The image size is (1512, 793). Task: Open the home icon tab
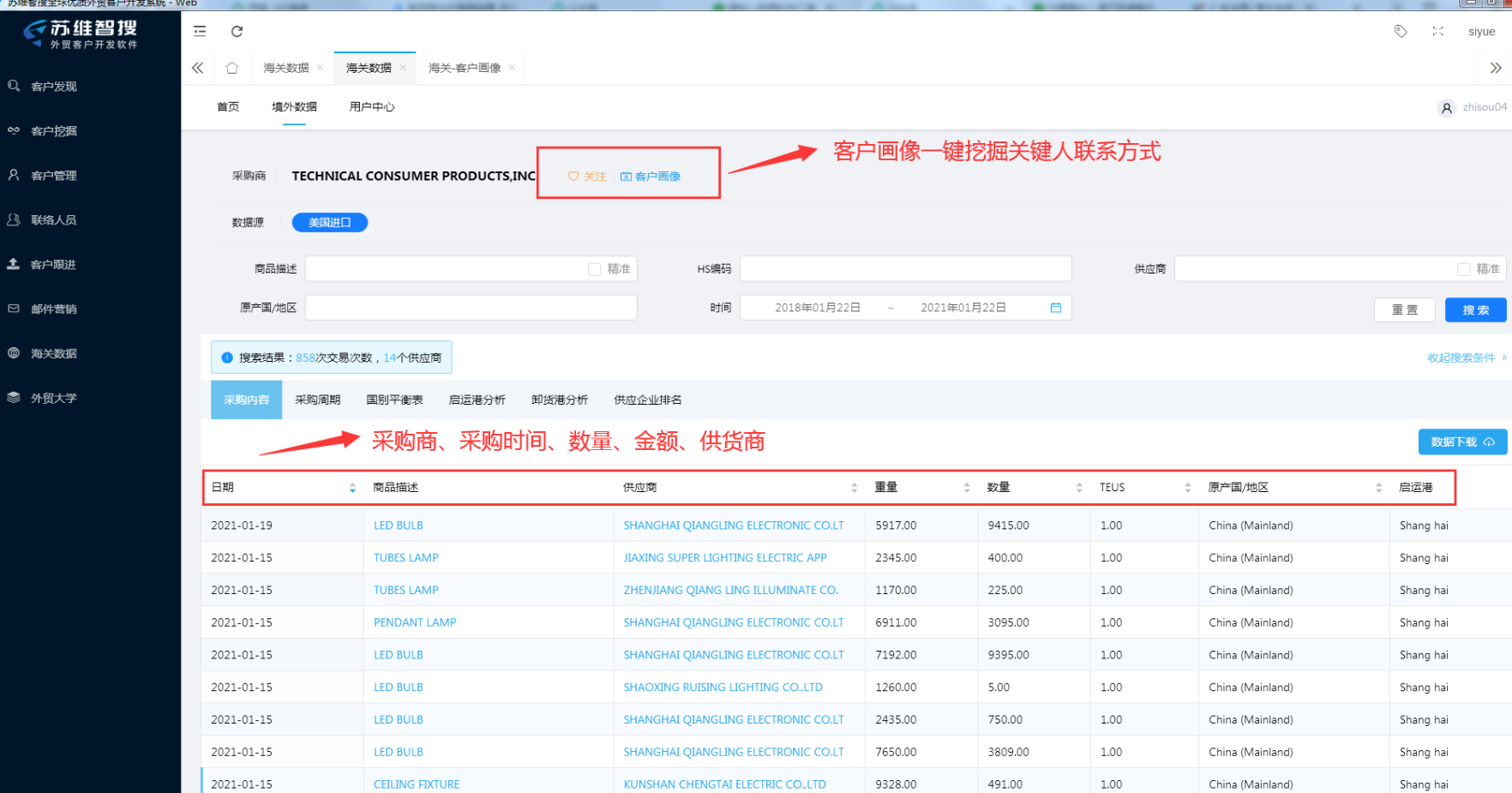[x=231, y=68]
